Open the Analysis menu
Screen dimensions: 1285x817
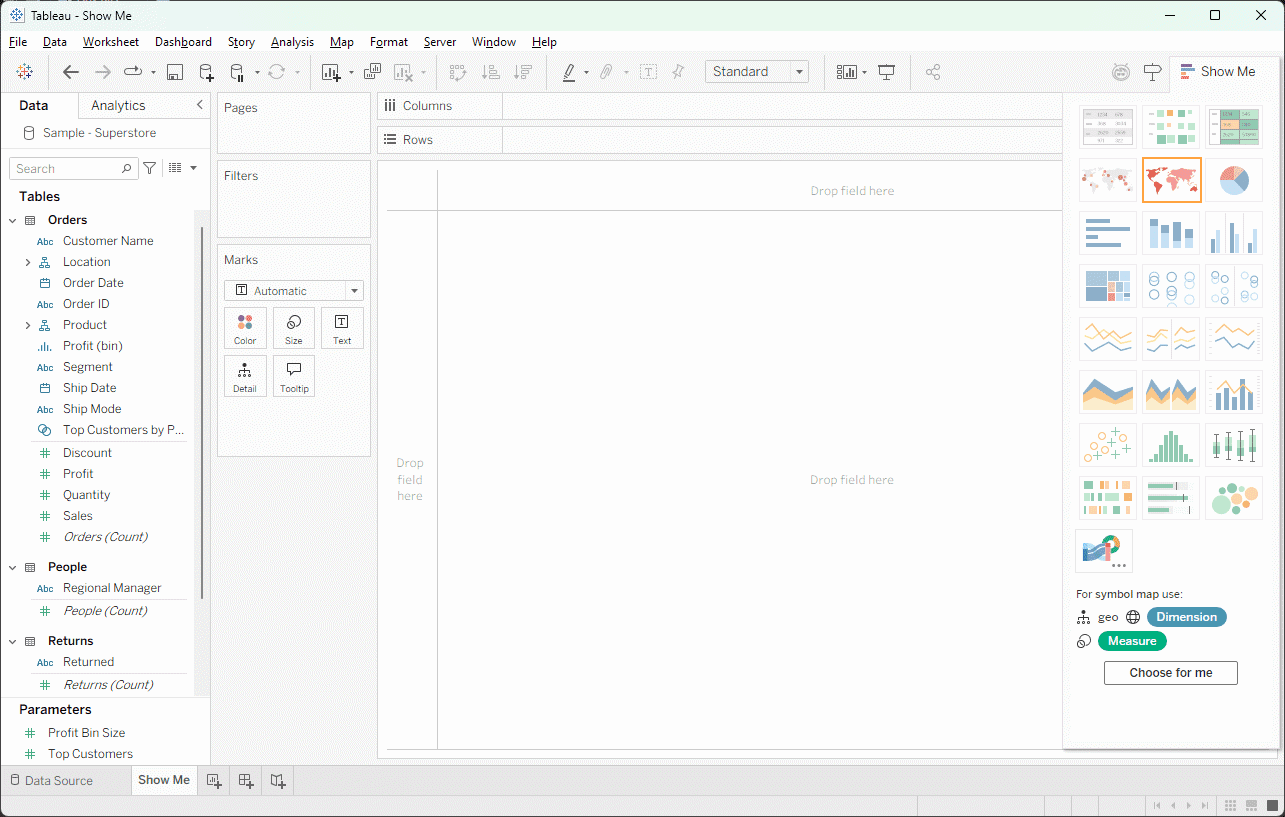292,42
